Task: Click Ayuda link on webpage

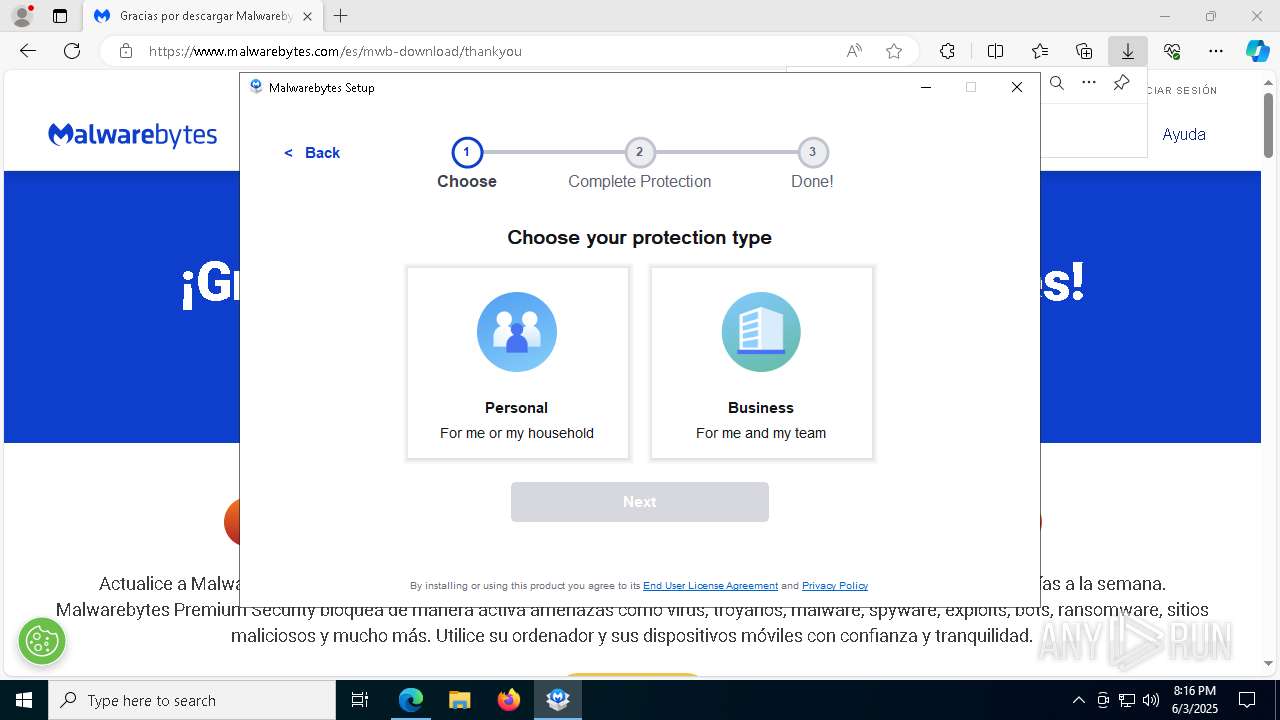Action: pyautogui.click(x=1184, y=134)
